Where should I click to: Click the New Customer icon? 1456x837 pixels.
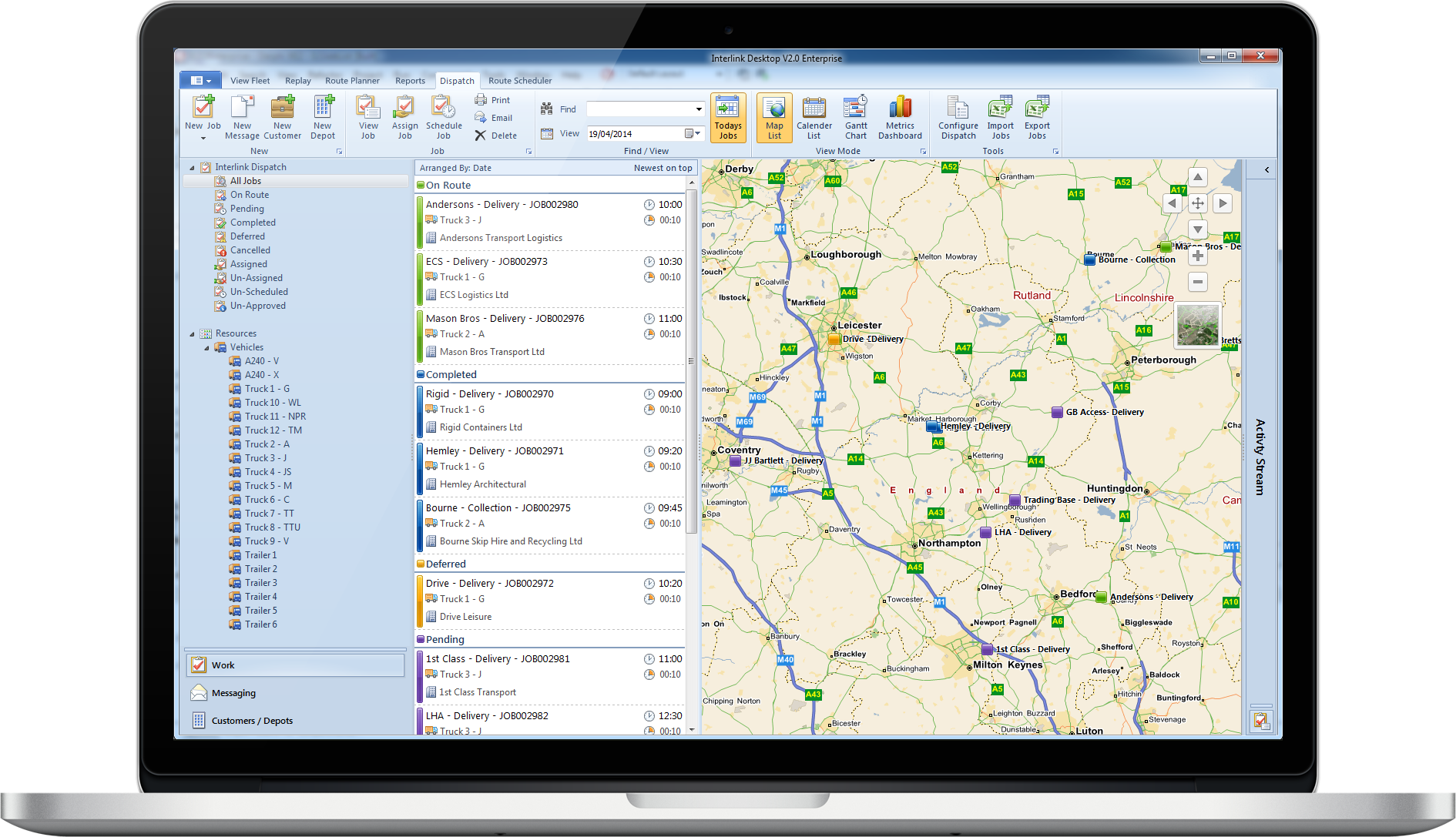point(283,109)
